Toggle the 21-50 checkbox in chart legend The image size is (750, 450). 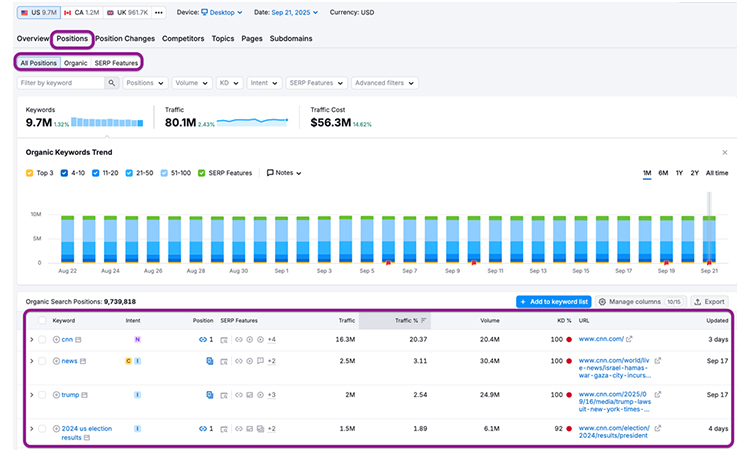coord(129,173)
